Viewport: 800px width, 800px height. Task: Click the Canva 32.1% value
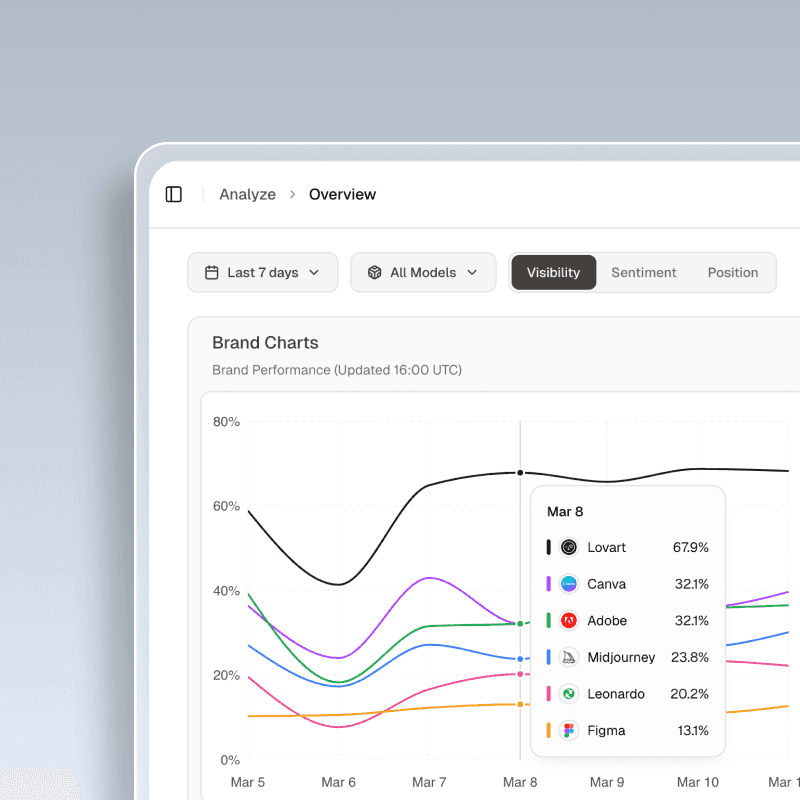pyautogui.click(x=691, y=584)
